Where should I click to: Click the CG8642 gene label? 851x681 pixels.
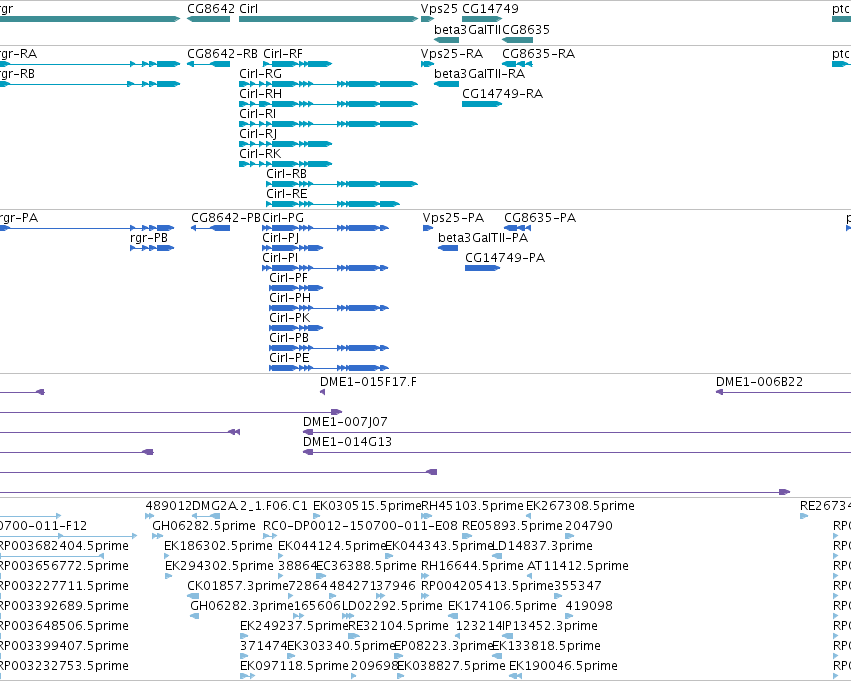(211, 9)
